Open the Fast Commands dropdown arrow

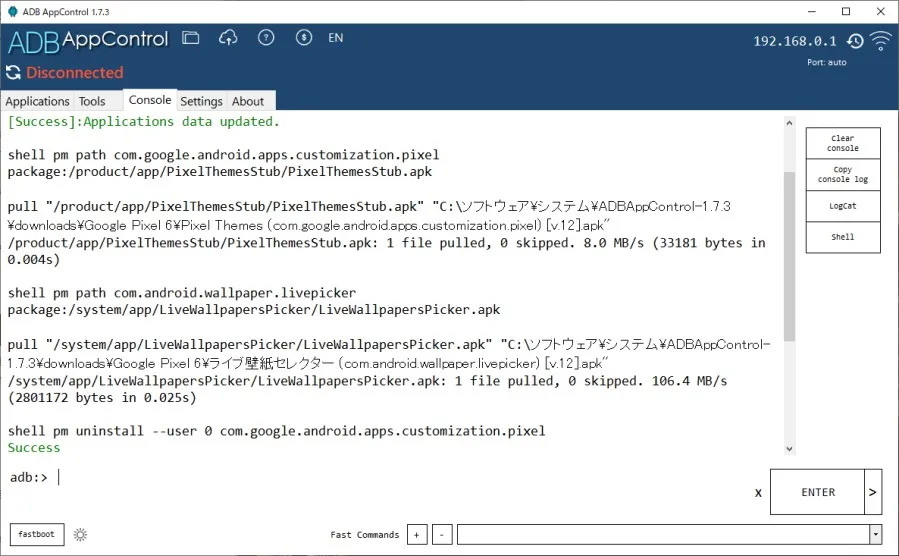pos(875,535)
